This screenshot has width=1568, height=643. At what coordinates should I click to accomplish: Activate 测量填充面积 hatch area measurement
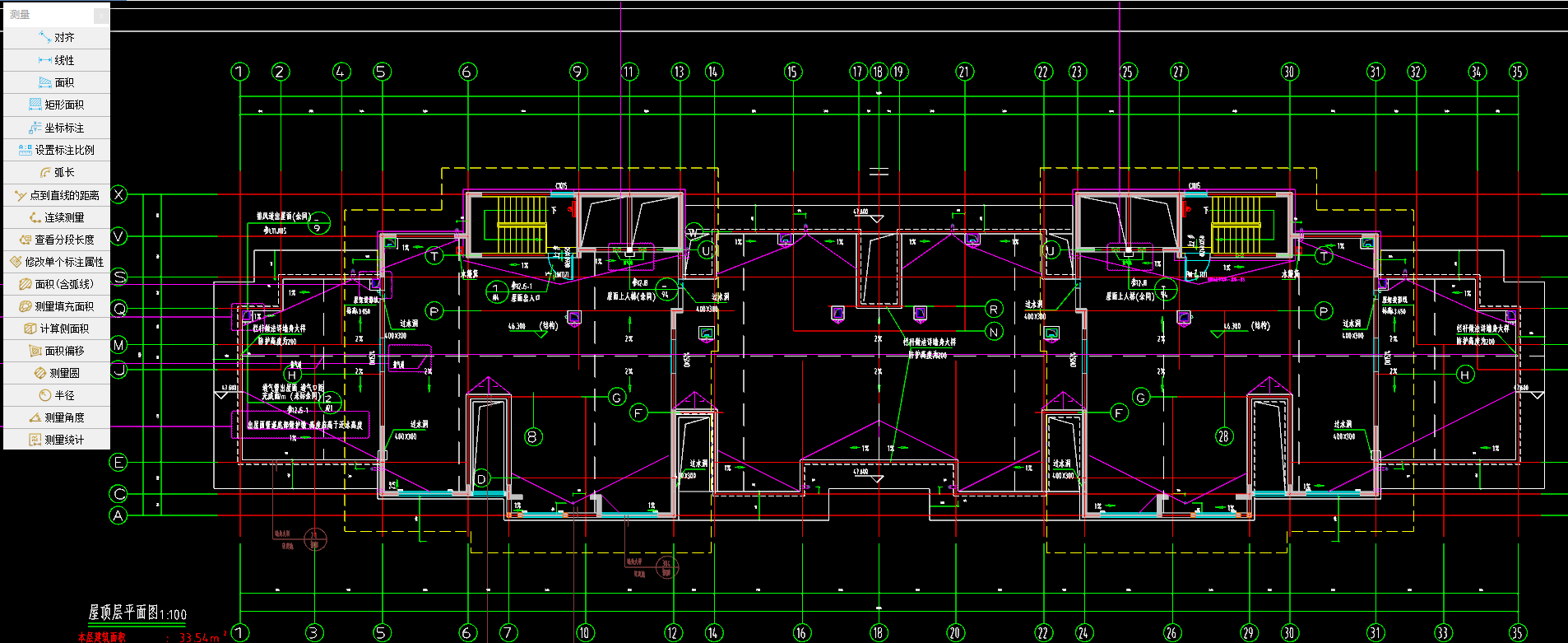[57, 306]
